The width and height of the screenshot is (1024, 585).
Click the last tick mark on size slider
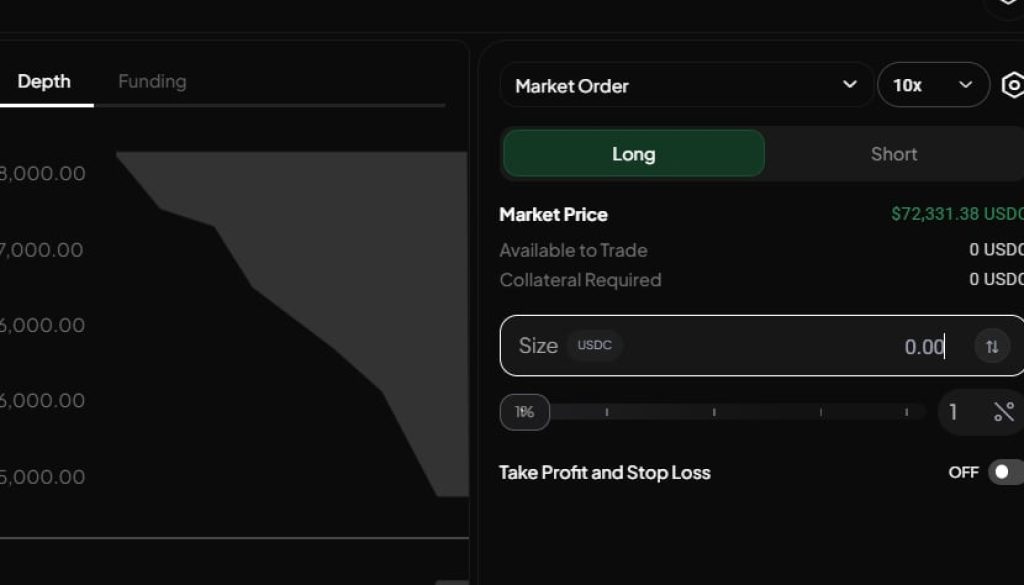point(907,412)
